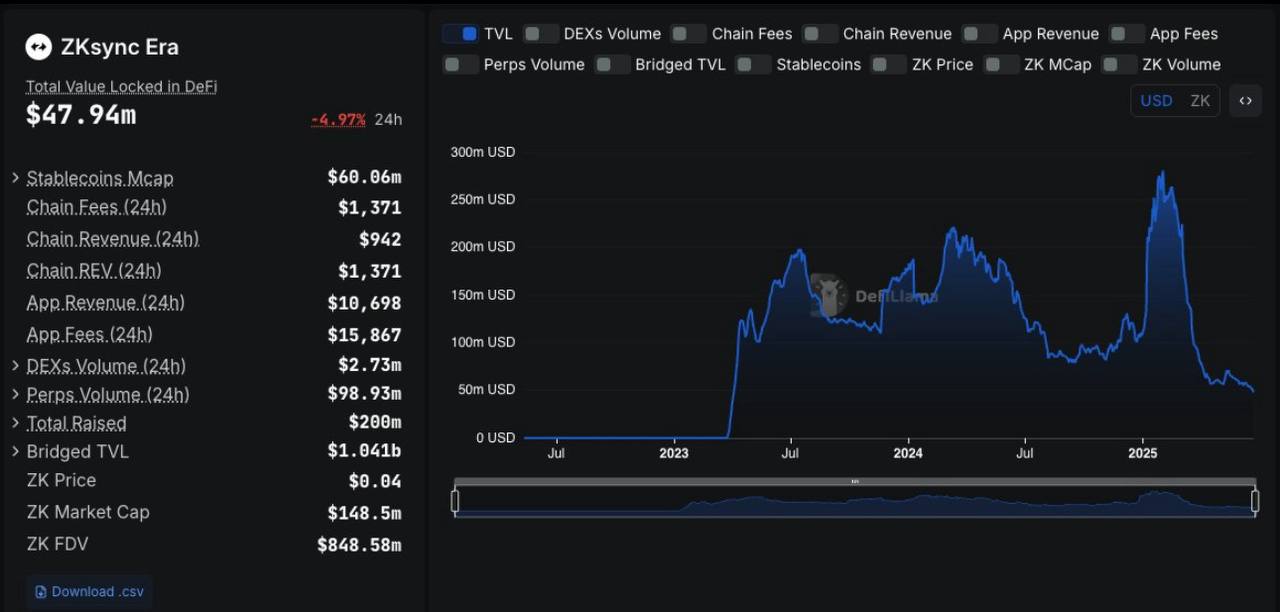The image size is (1280, 612).
Task: Select the USD denomination tab
Action: pos(1156,100)
